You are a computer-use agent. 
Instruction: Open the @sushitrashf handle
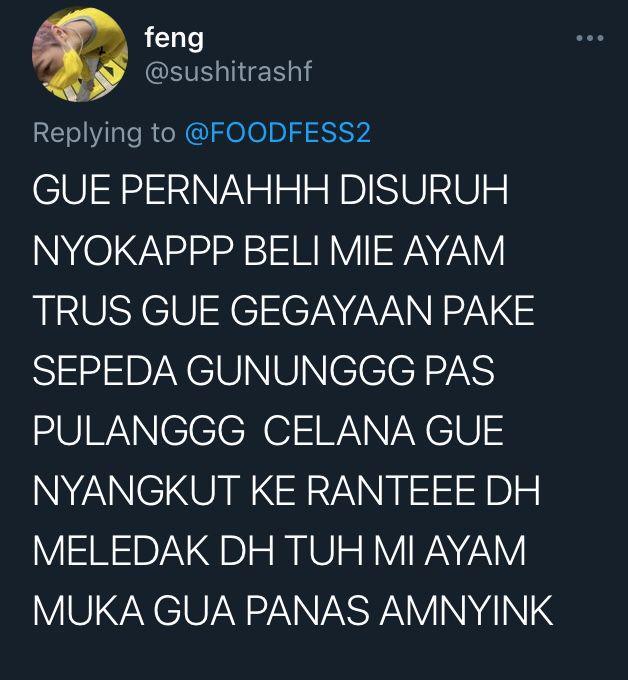228,72
